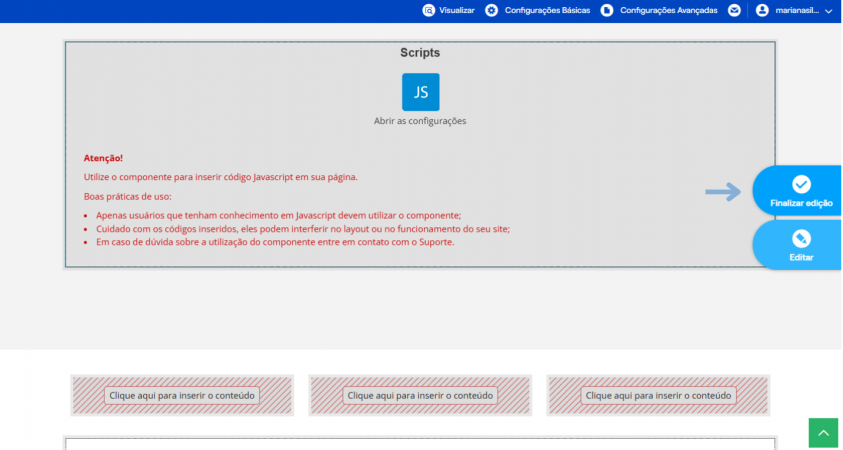Click the left 'Clique aqui para inserir o conteúdo'
This screenshot has height=450, width=843.
pos(182,396)
